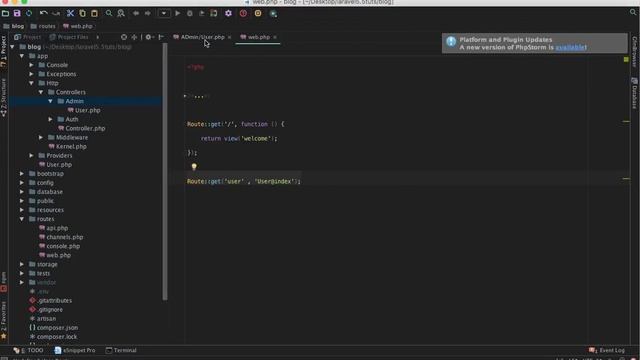640x360 pixels.
Task: Select channels.php in routes folder
Action: click(61, 237)
